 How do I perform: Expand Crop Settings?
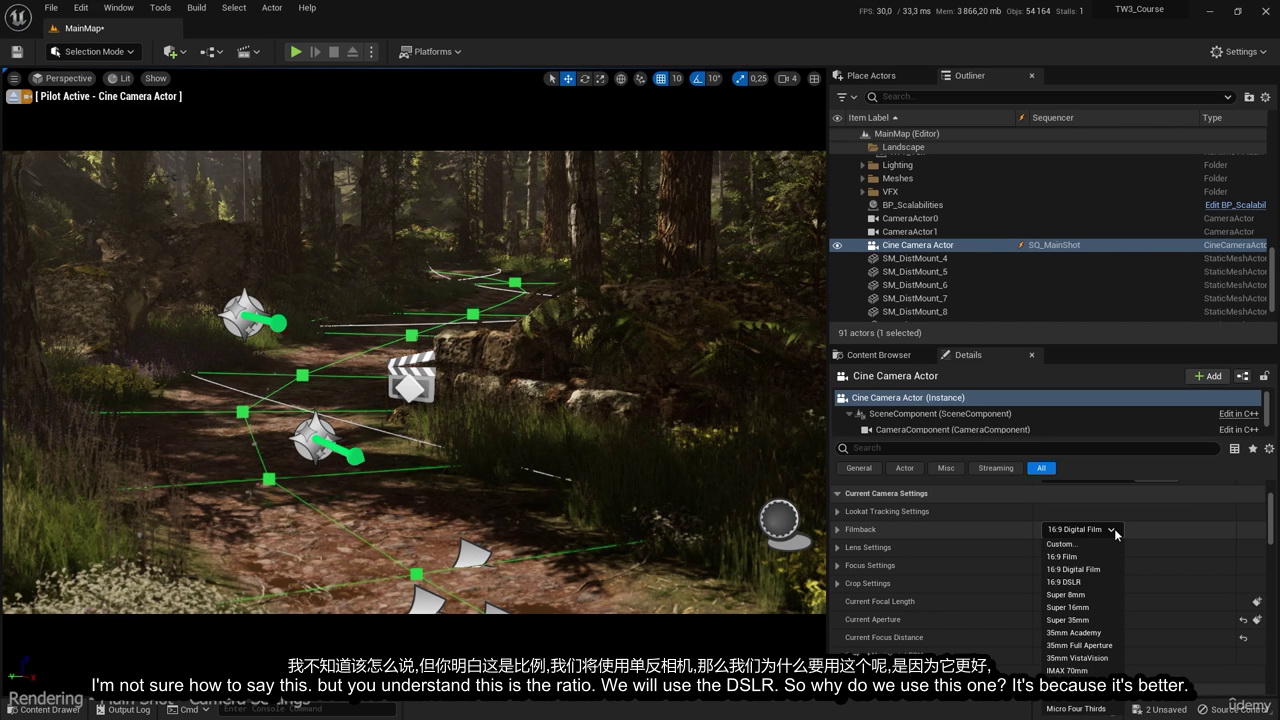tap(838, 584)
